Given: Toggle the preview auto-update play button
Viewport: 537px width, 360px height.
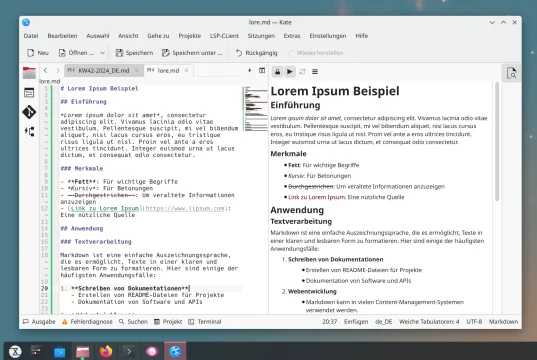Looking at the screenshot, I should pos(290,72).
